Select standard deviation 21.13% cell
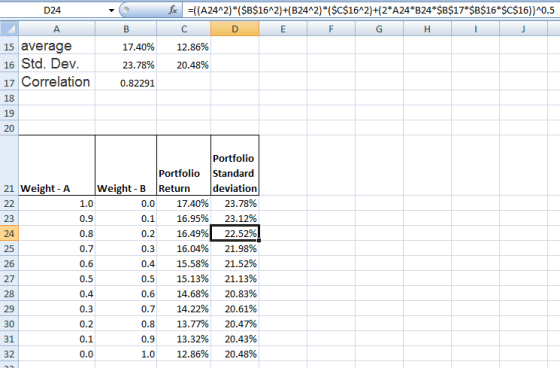560x368 pixels. 235,278
